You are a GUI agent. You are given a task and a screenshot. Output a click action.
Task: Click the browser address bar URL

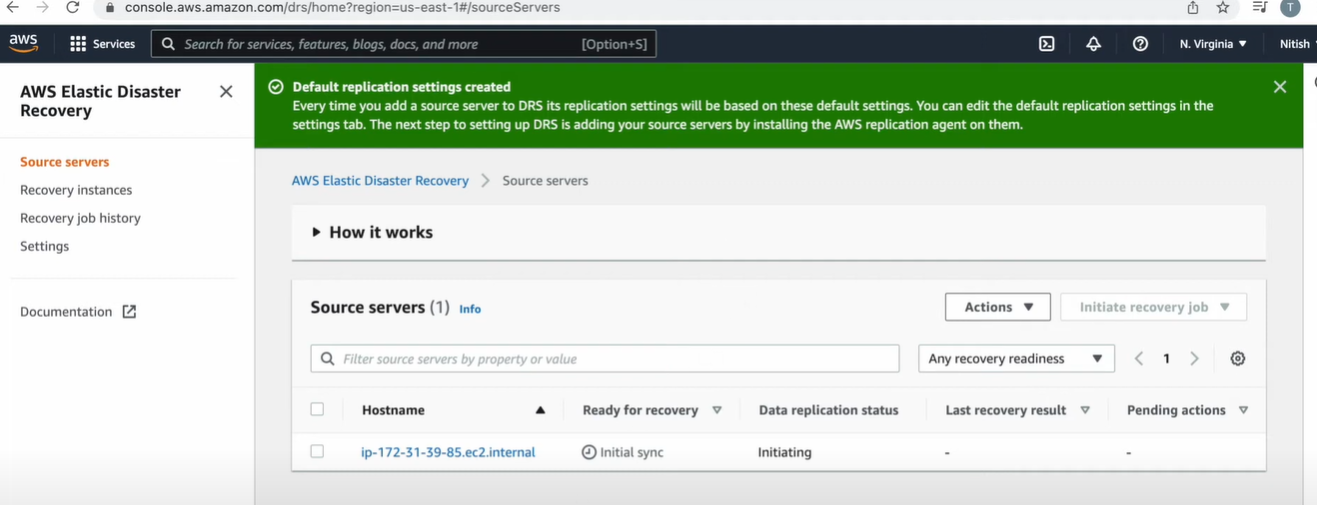(342, 7)
